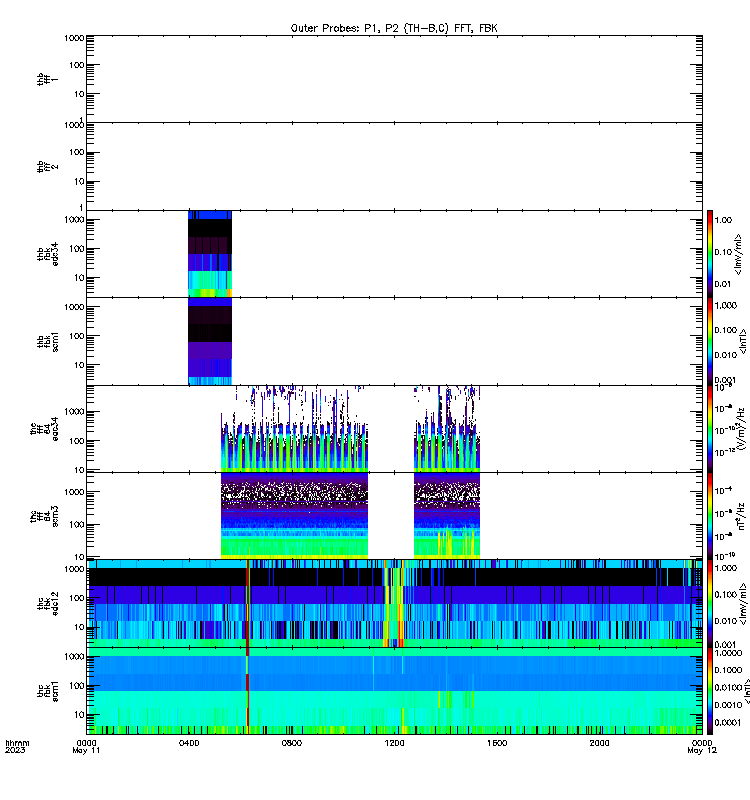The image size is (750, 800).
Task: Click the "1000" y-axis tick on thc fbk edc12 panel
Action: (x=74, y=569)
